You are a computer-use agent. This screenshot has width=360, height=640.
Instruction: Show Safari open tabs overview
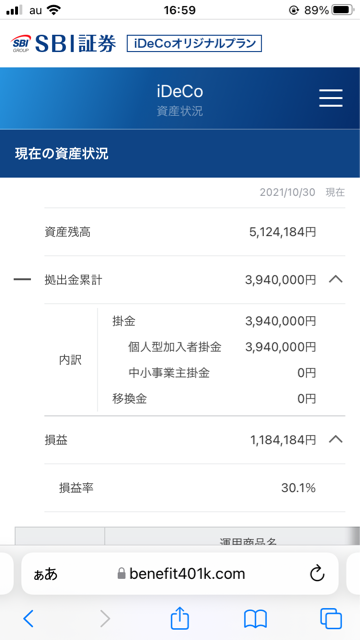(331, 618)
